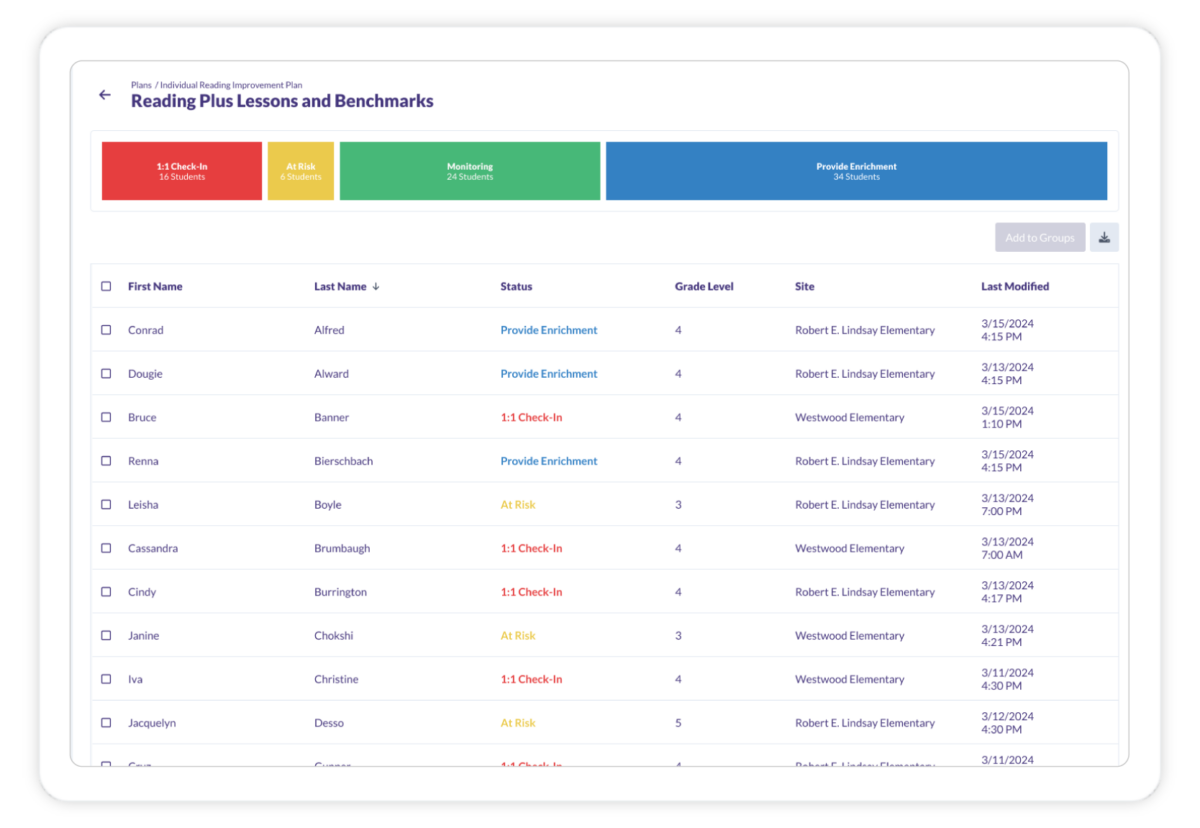Filter by the red 1:1 Check-In block
The width and height of the screenshot is (1200, 828).
click(x=182, y=171)
